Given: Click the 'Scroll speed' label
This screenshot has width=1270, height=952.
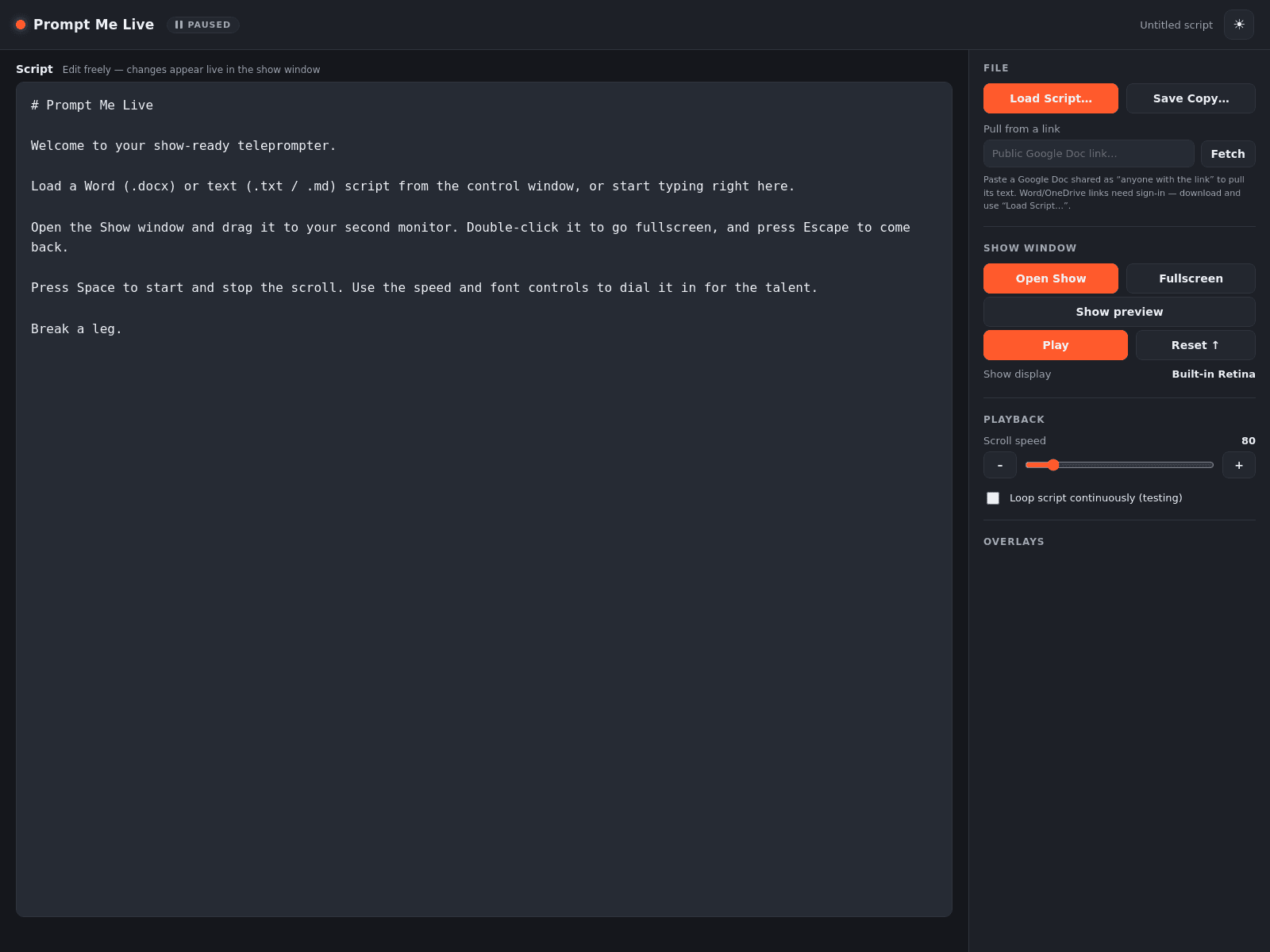Looking at the screenshot, I should tap(1014, 441).
